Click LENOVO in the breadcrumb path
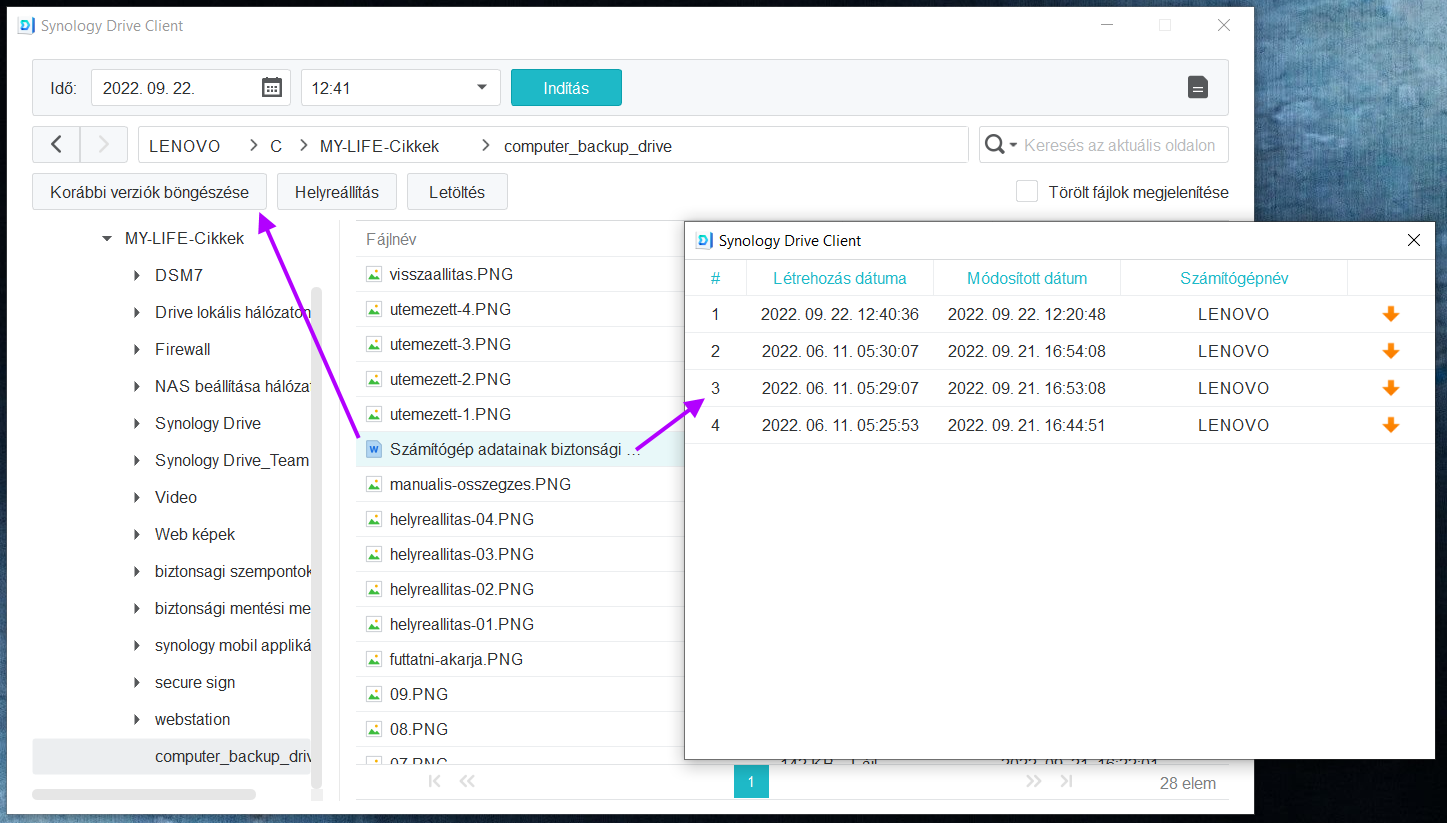Image resolution: width=1447 pixels, height=823 pixels. tap(185, 146)
